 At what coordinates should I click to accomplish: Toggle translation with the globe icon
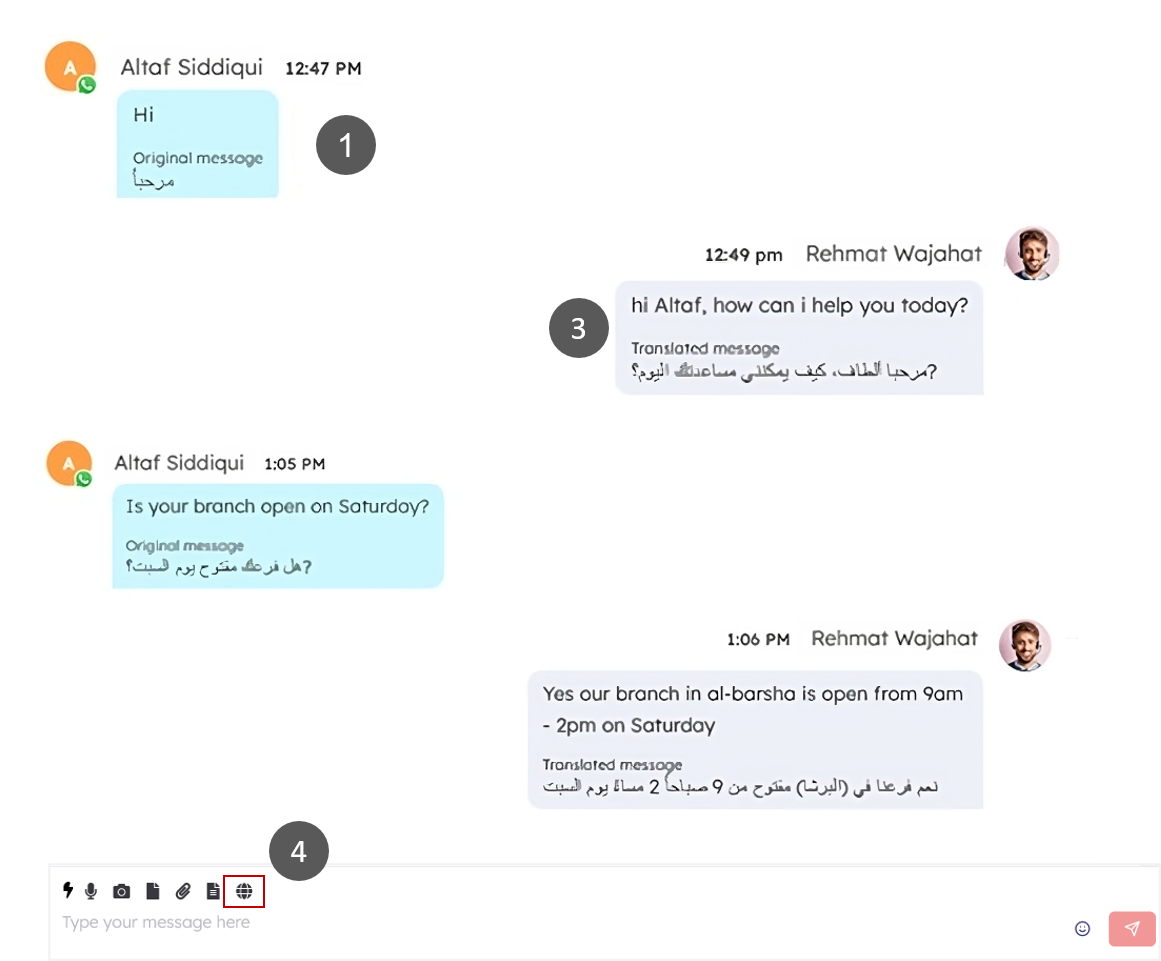click(244, 890)
